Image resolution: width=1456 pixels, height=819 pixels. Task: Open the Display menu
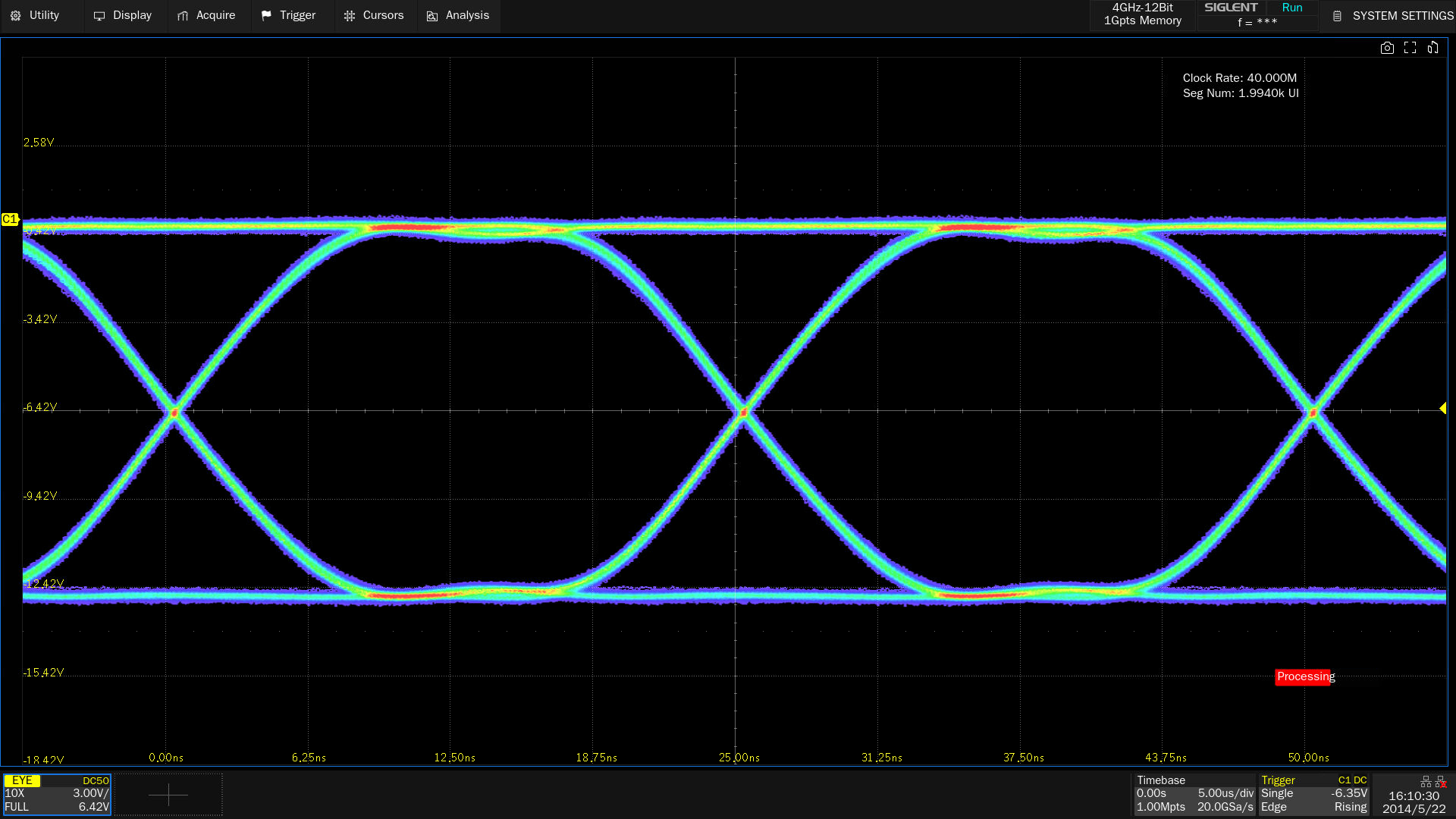click(123, 15)
